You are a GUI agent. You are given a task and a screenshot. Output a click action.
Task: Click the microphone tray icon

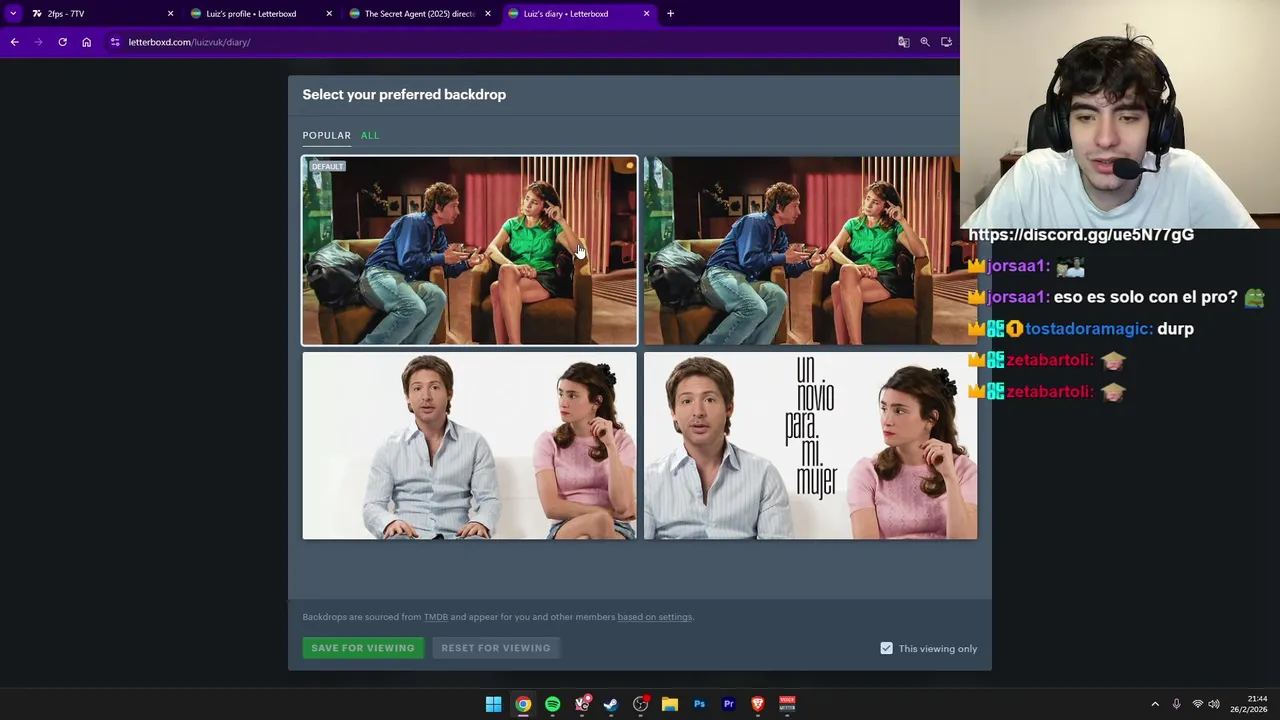point(1176,704)
